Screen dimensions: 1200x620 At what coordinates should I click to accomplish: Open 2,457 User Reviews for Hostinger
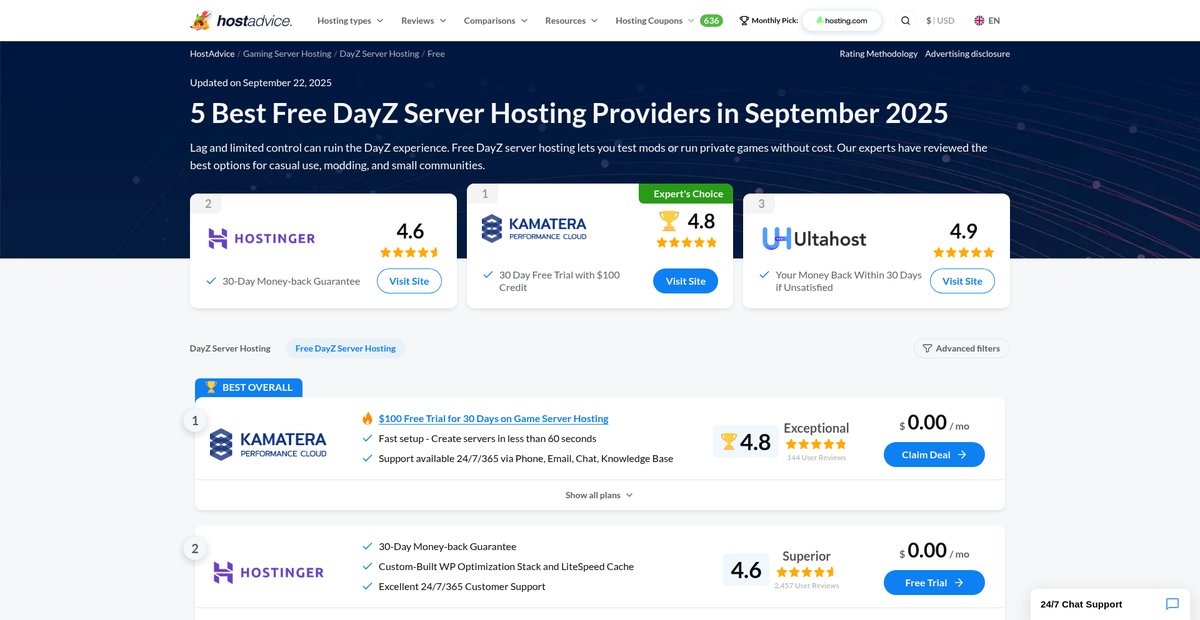pyautogui.click(x=806, y=586)
